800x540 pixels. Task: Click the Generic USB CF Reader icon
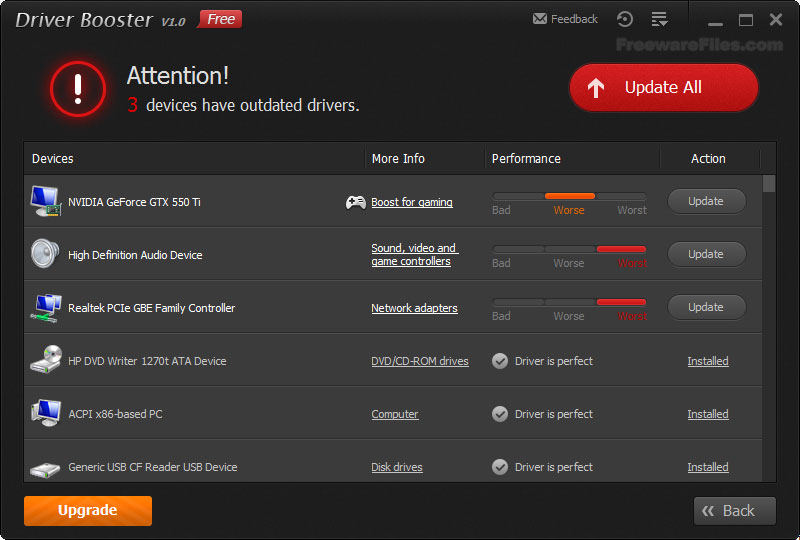pyautogui.click(x=45, y=467)
